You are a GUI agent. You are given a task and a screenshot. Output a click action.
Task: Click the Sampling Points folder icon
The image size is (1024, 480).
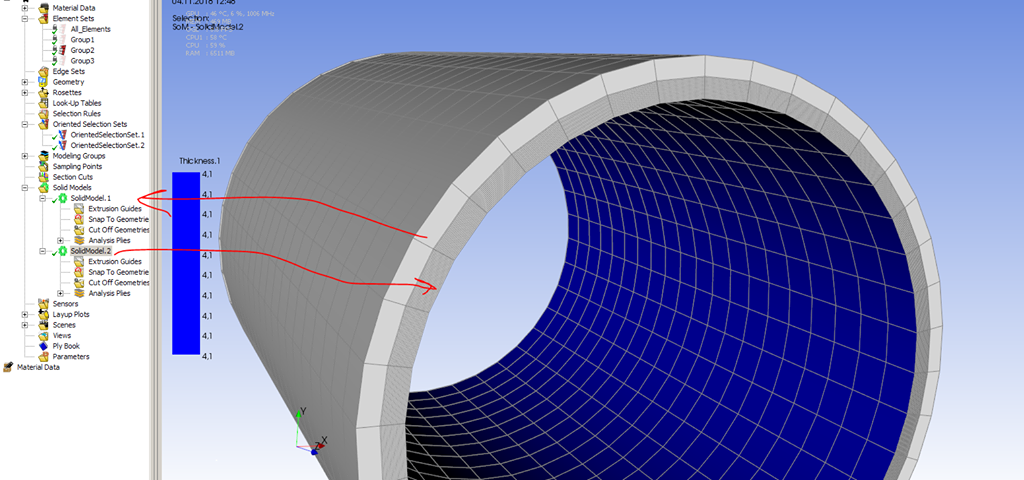pyautogui.click(x=43, y=167)
